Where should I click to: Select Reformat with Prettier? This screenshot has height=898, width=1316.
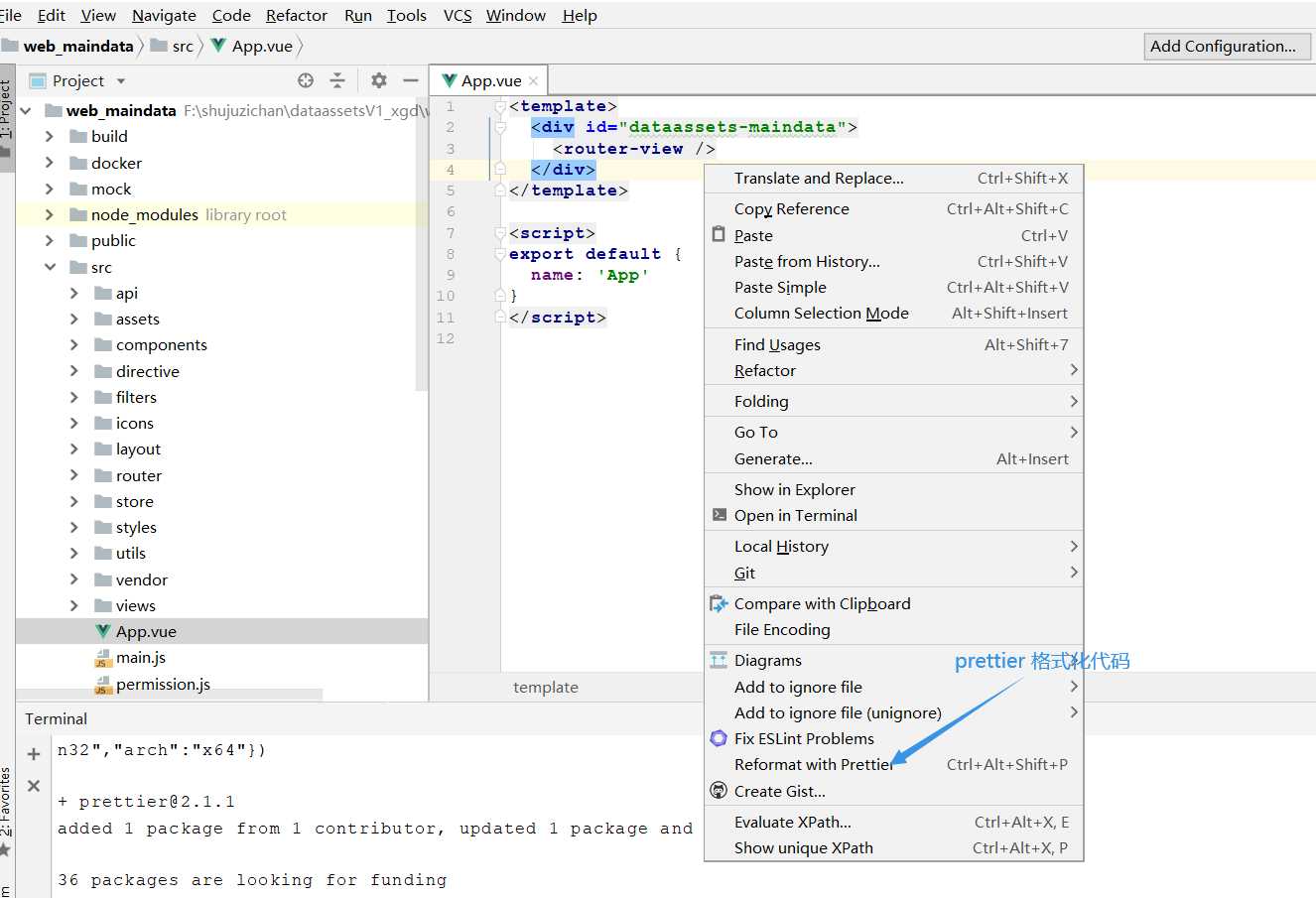pyautogui.click(x=893, y=764)
